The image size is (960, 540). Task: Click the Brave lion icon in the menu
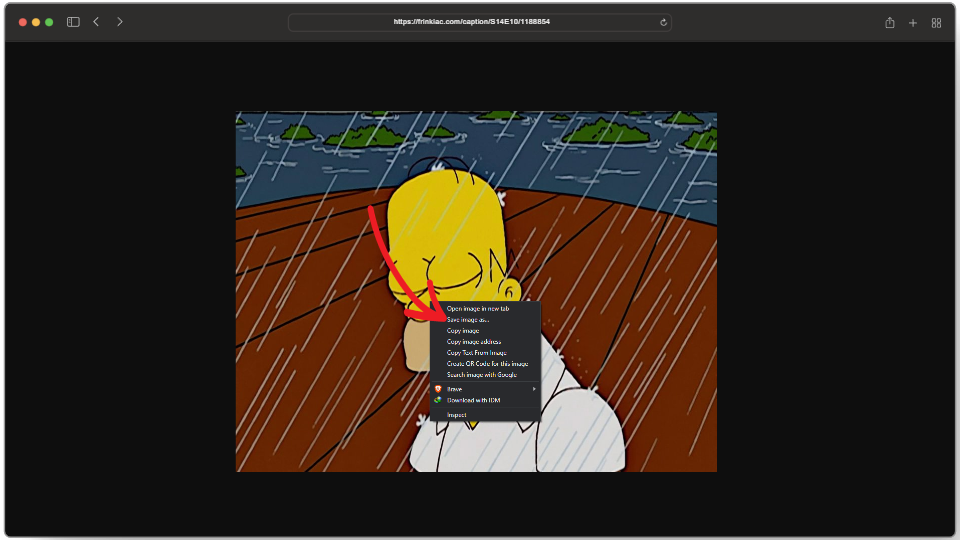tap(438, 389)
